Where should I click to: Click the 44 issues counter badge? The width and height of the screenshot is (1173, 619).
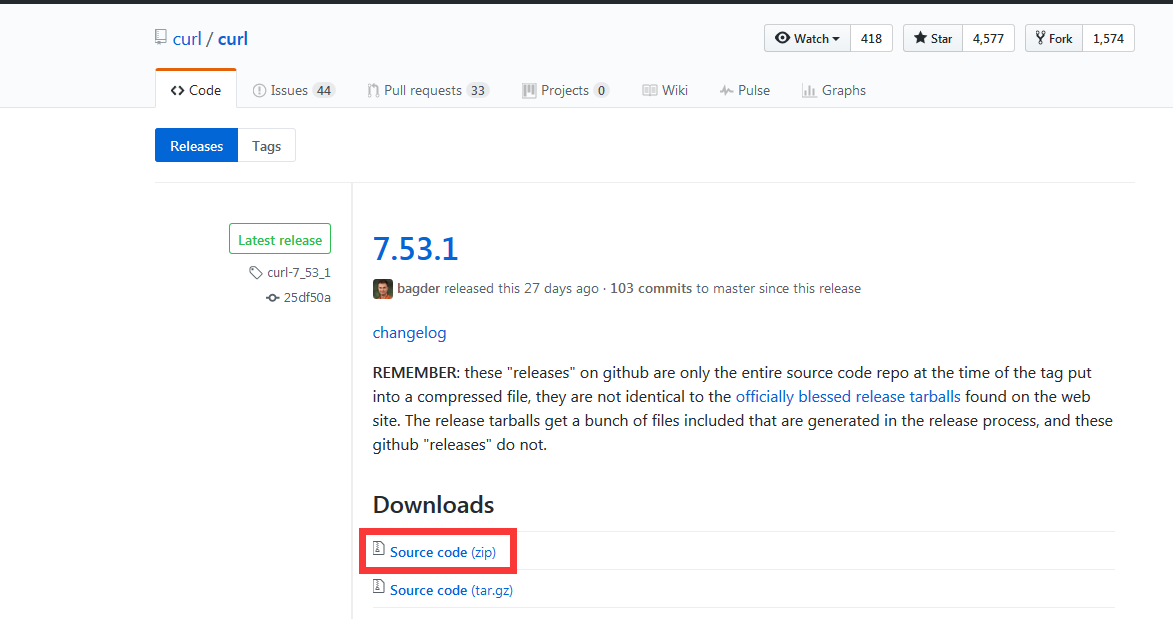[324, 91]
